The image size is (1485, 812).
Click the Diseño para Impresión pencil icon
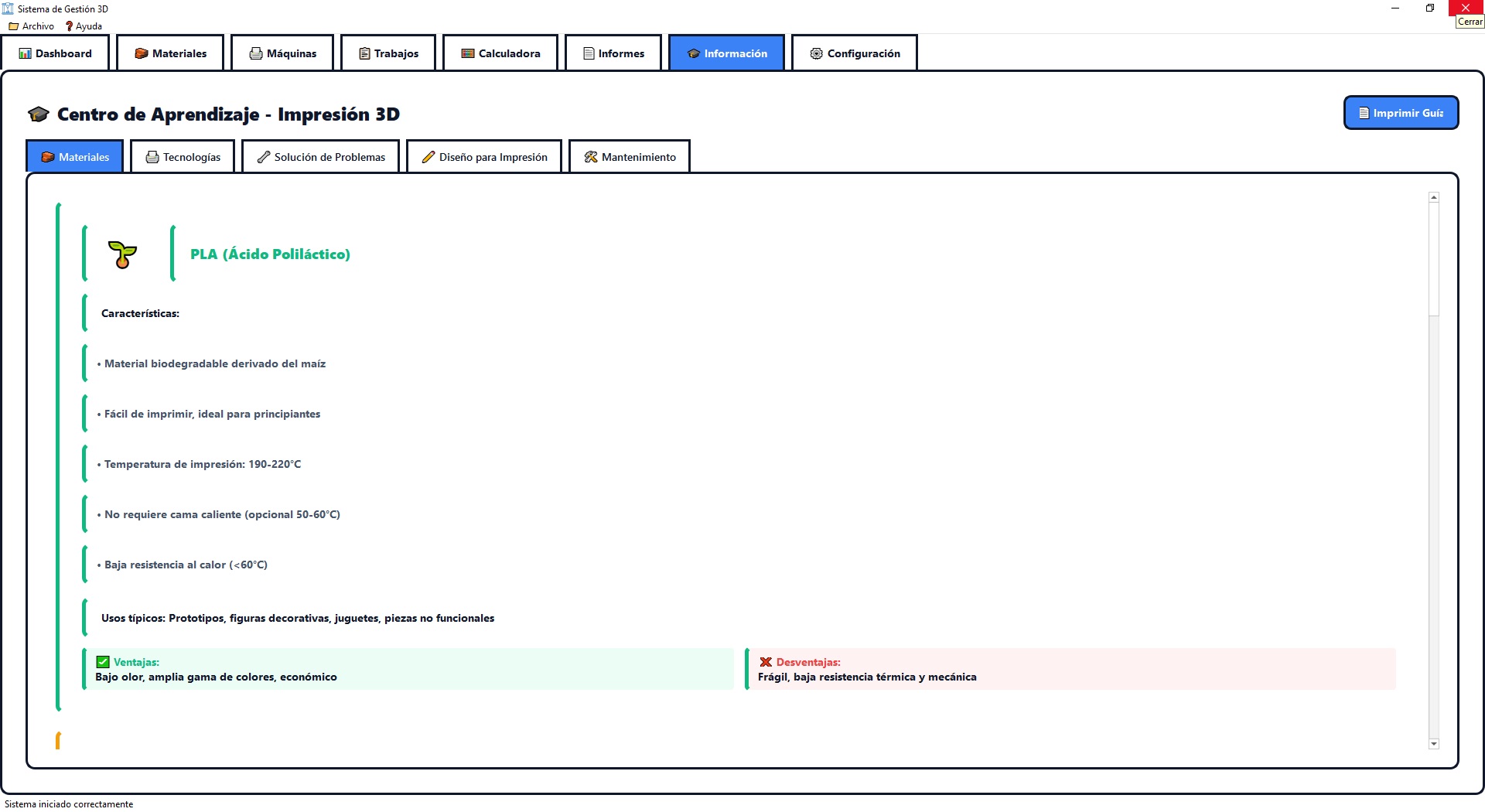(x=428, y=157)
